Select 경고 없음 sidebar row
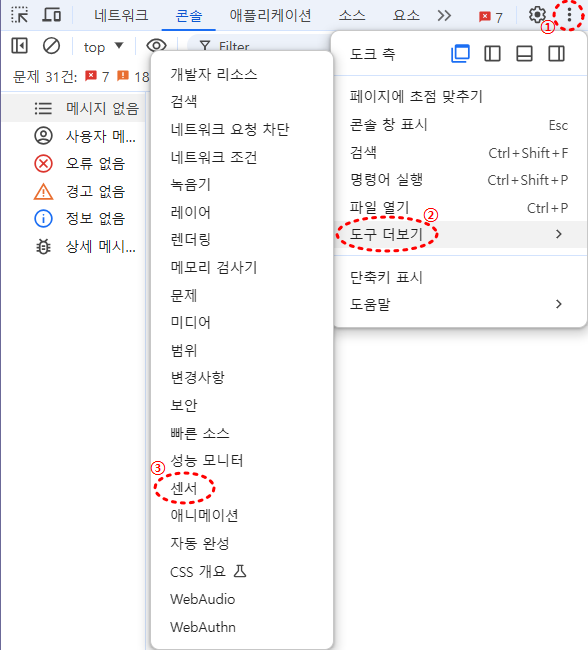The height and width of the screenshot is (650, 588). (75, 192)
